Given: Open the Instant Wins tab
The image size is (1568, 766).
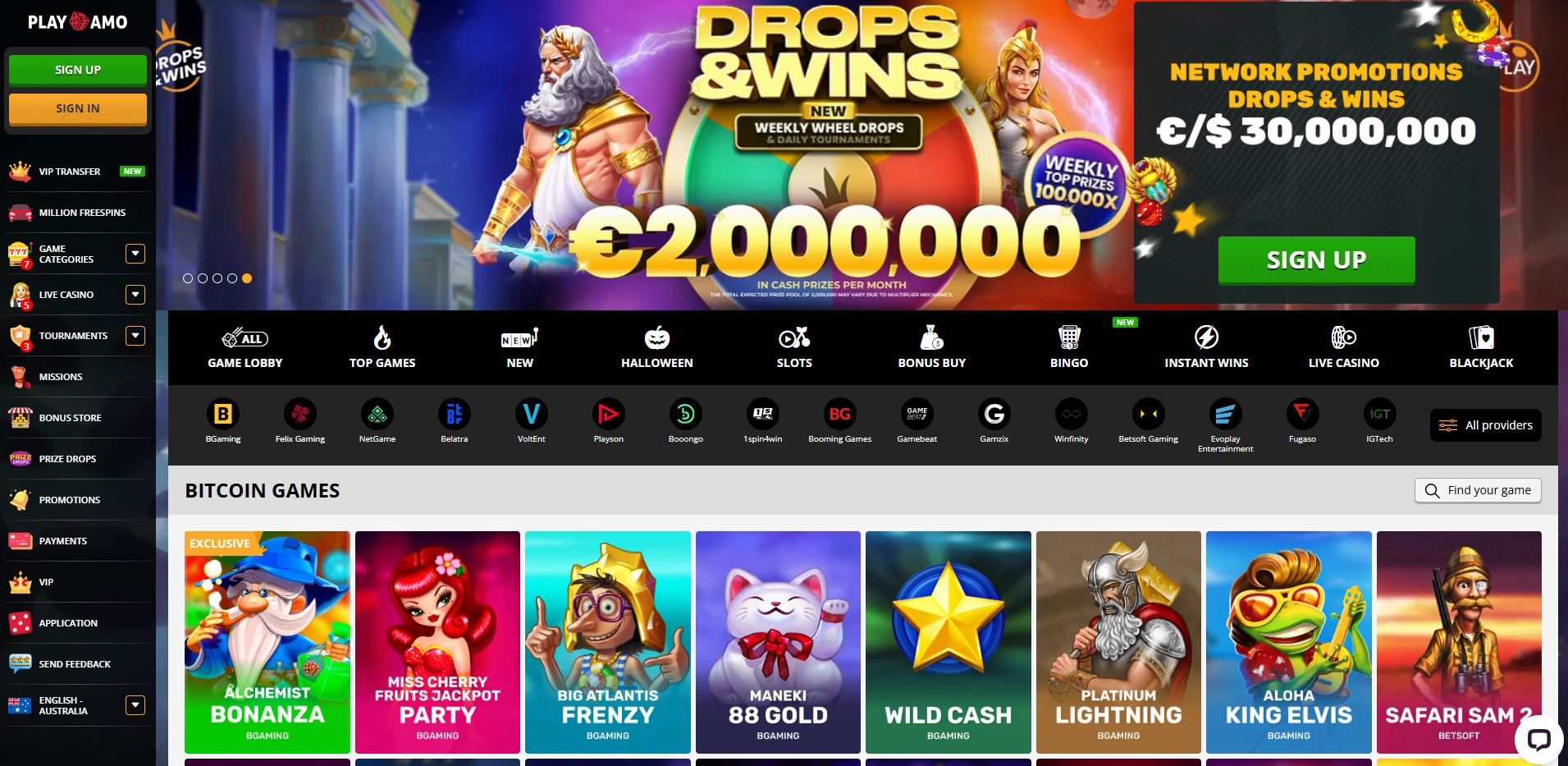Looking at the screenshot, I should click(1206, 347).
